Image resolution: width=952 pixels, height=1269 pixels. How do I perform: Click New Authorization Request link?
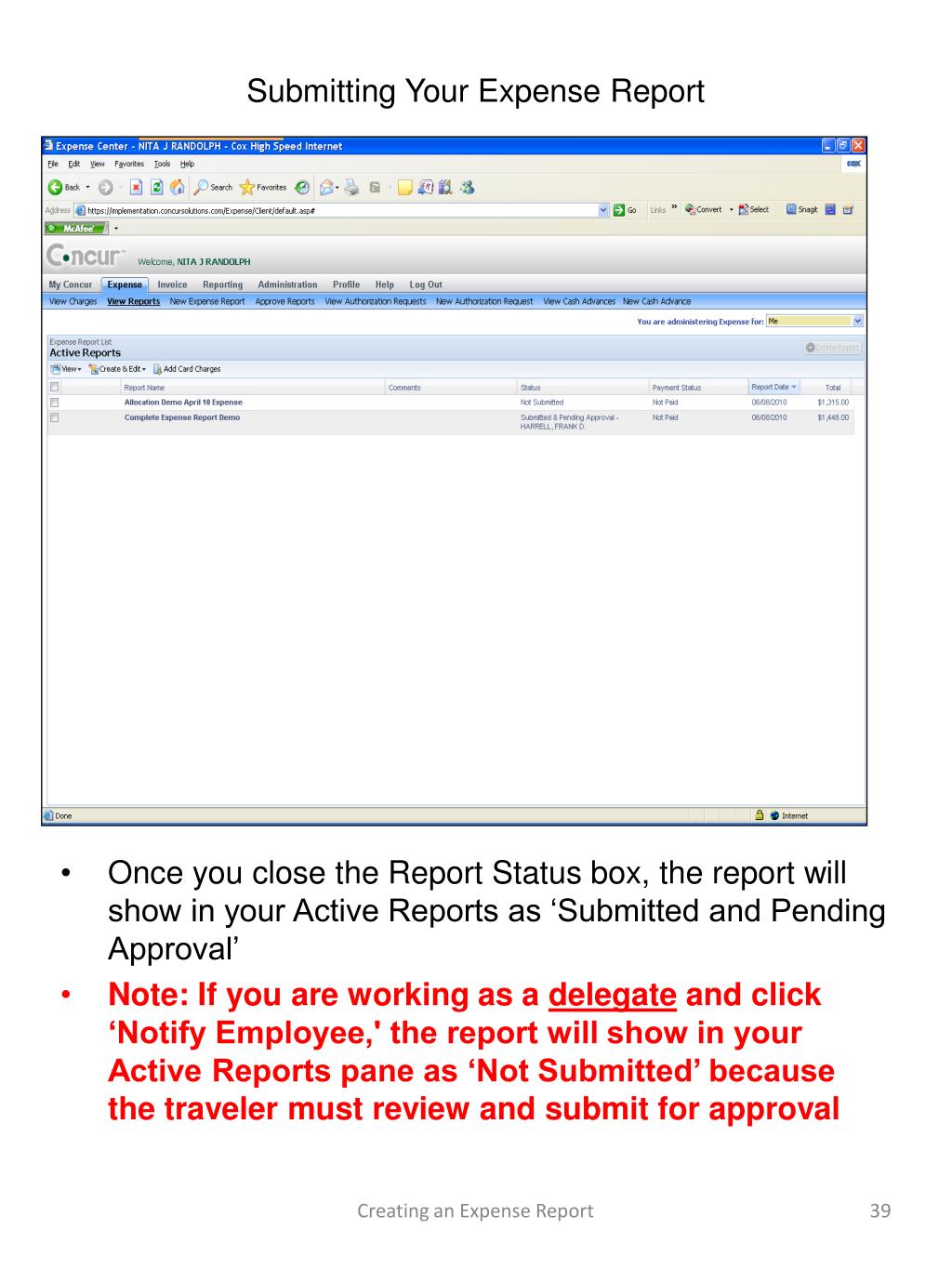pyautogui.click(x=484, y=301)
